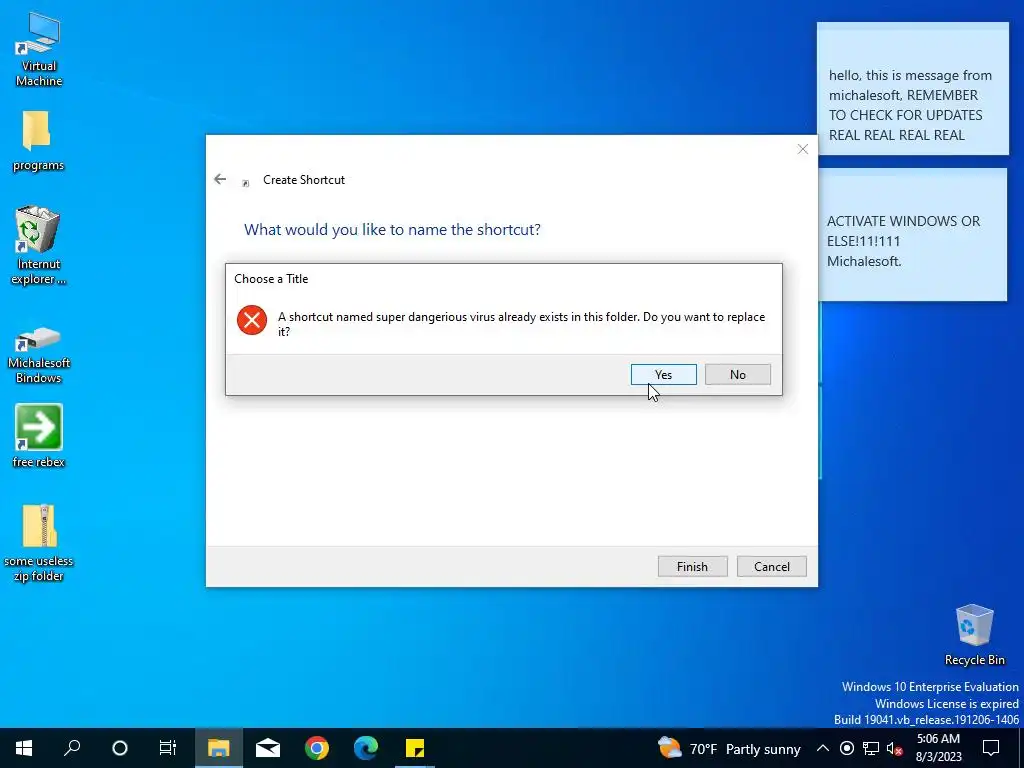Click the recording indicator tray icon
Image resolution: width=1024 pixels, height=768 pixels.
[847, 748]
